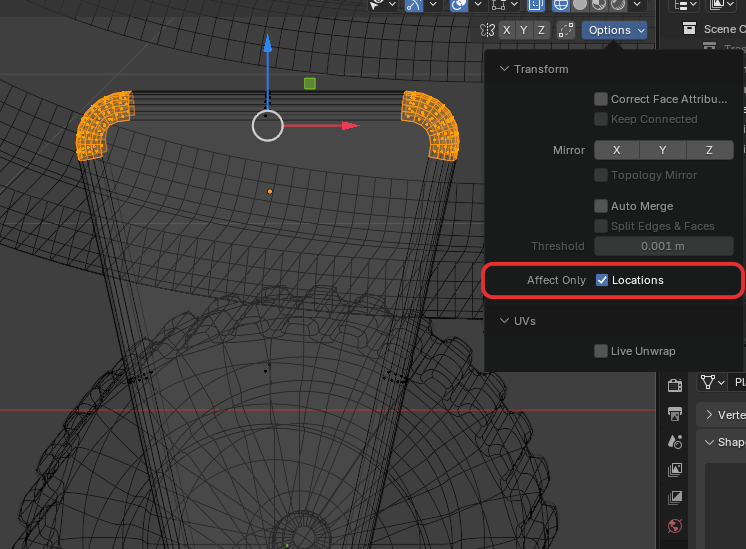Viewport: 746px width, 549px height.
Task: Toggle header Z mirror button next to butterfly
Action: point(541,30)
